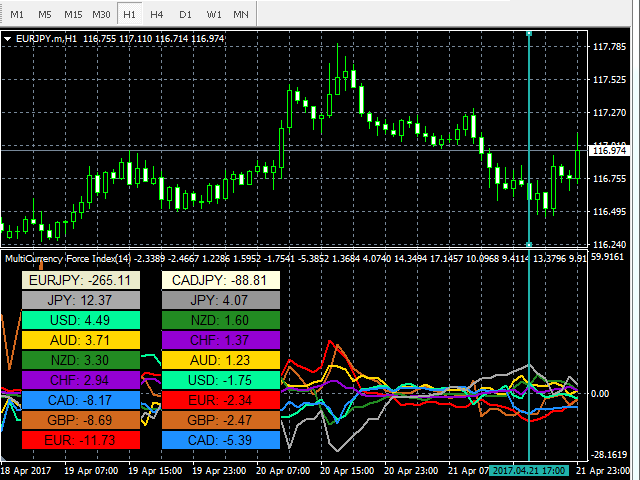Click the 19 Apr 07:00 time axis label
640x480 pixels.
(x=91, y=471)
